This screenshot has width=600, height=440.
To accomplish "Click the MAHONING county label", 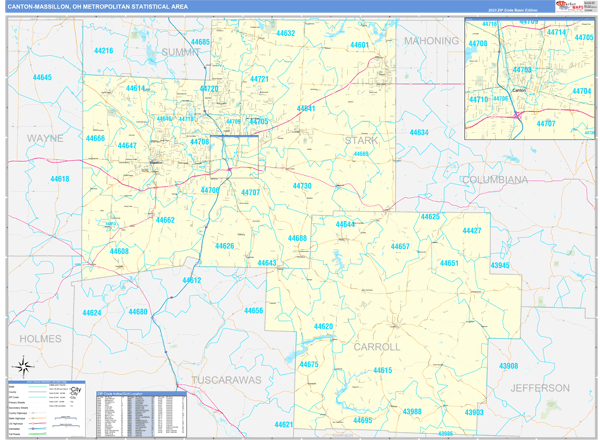I will click(431, 42).
